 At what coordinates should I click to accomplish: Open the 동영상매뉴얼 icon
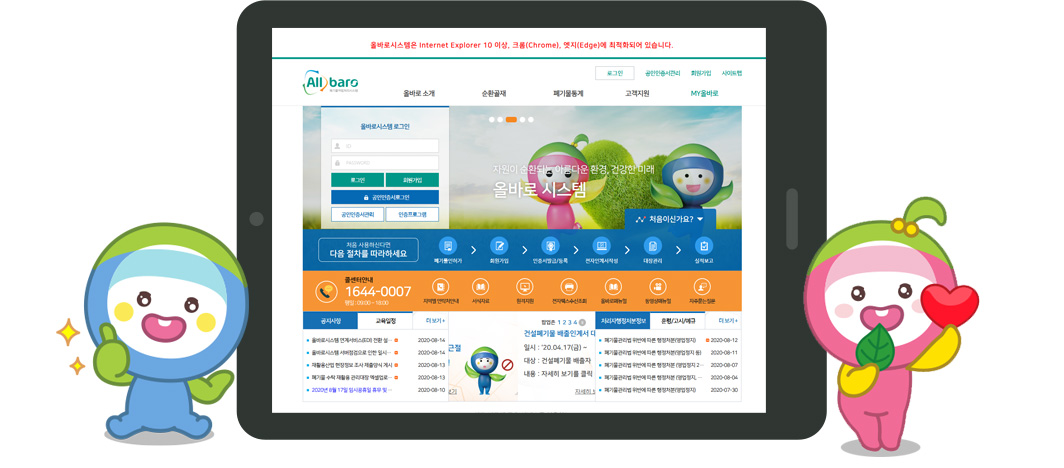point(658,286)
